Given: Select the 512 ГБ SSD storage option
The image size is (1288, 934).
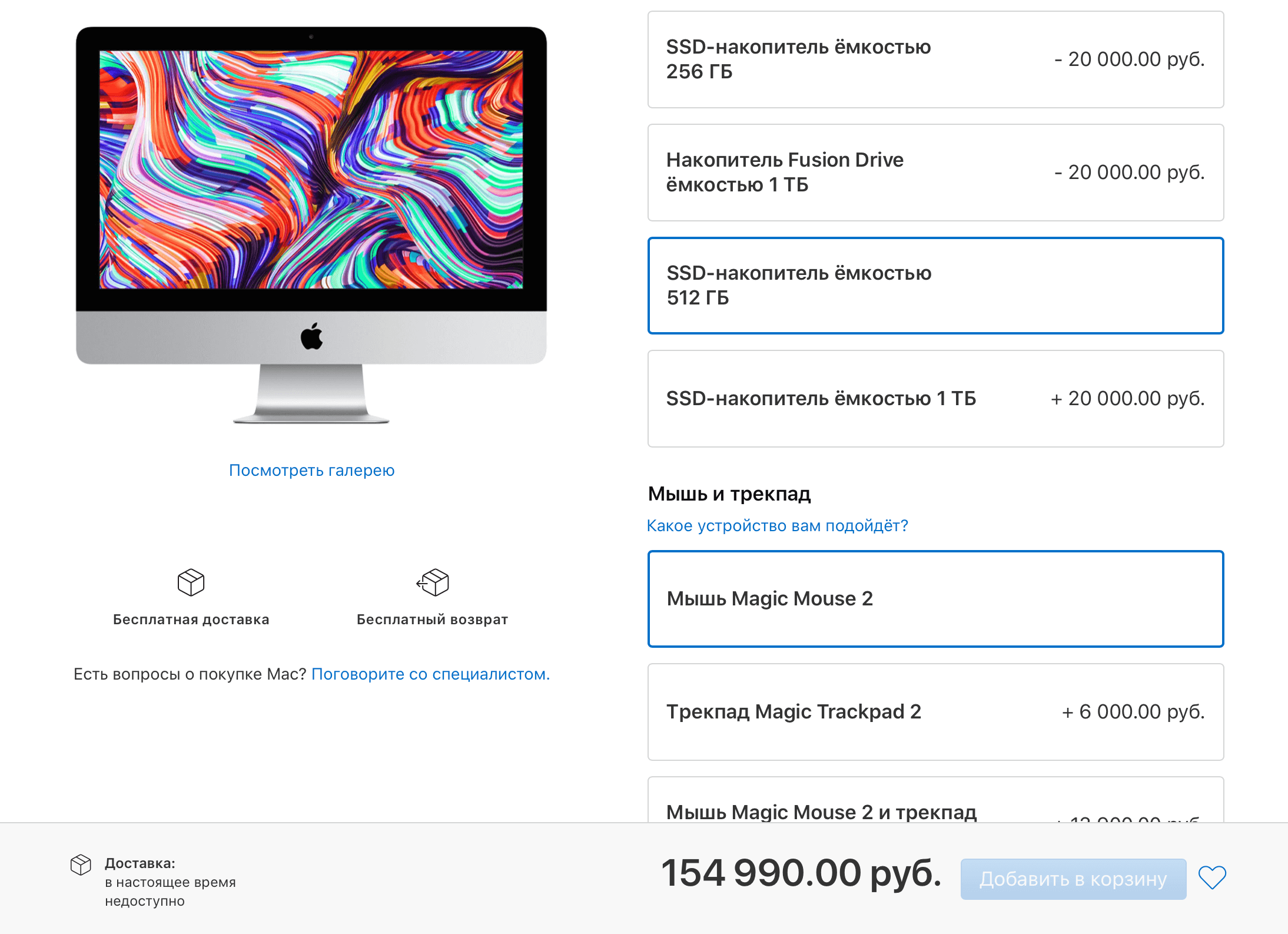Looking at the screenshot, I should (935, 286).
